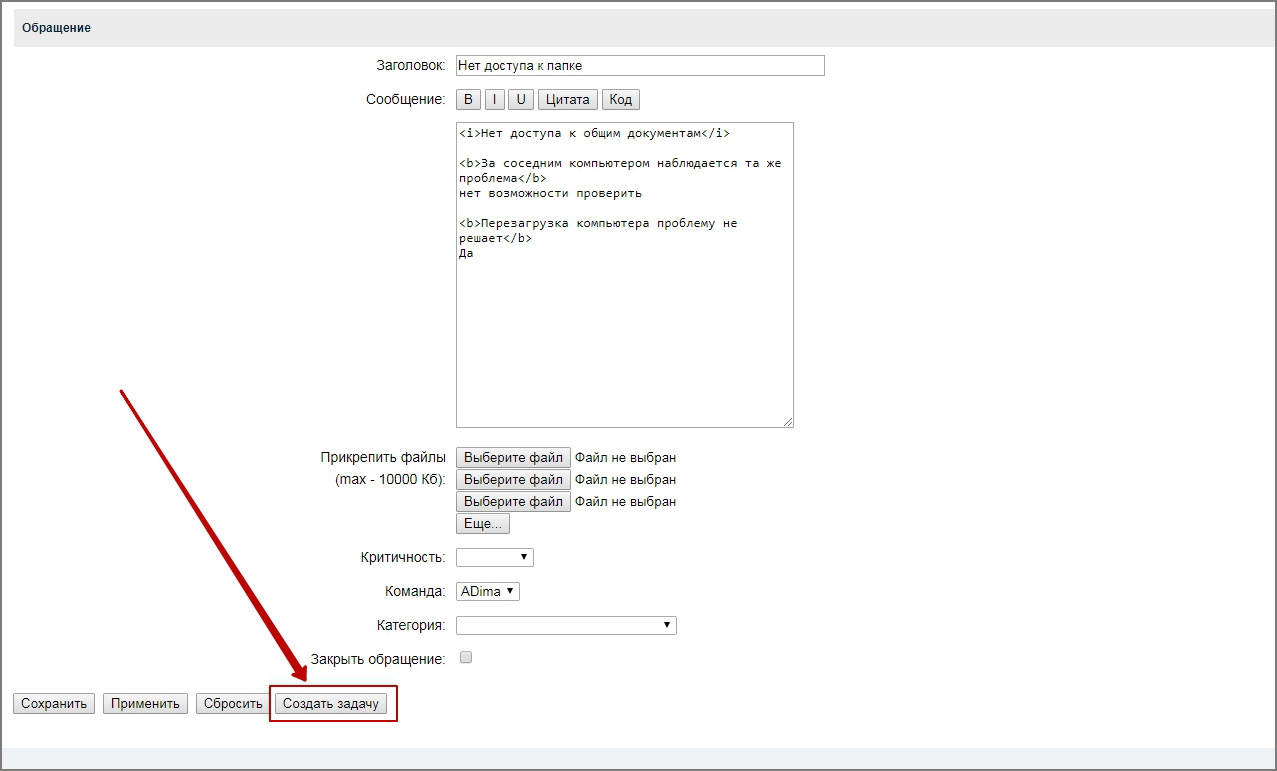Image resolution: width=1277 pixels, height=771 pixels.
Task: Reset the form with the Сбросить button
Action: point(232,704)
